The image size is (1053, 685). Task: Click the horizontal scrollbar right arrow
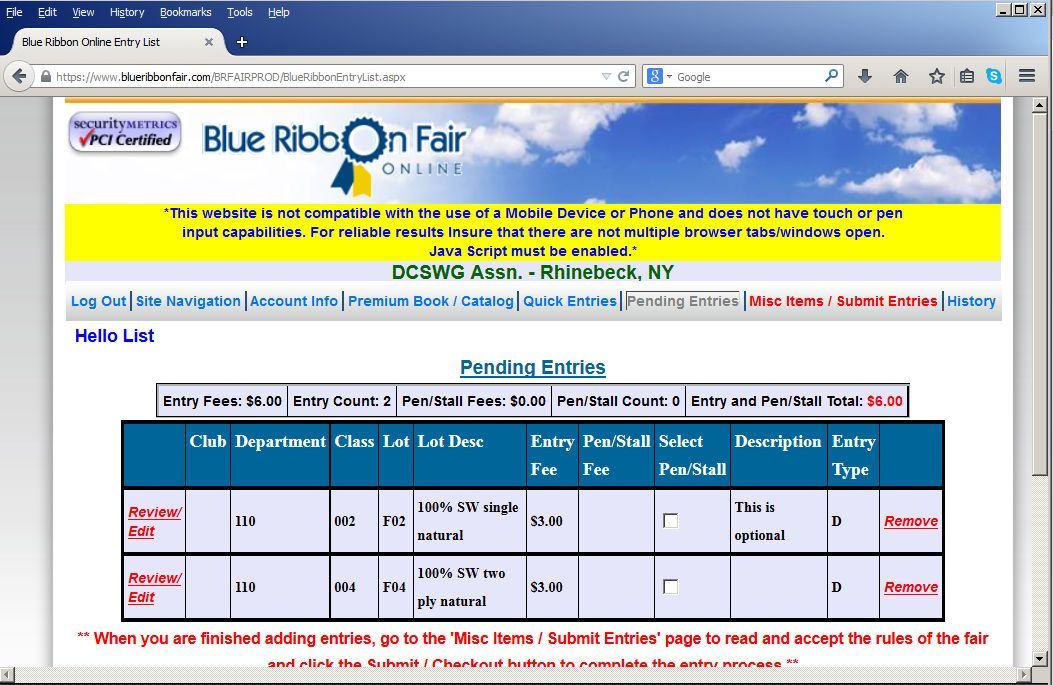(x=1023, y=674)
